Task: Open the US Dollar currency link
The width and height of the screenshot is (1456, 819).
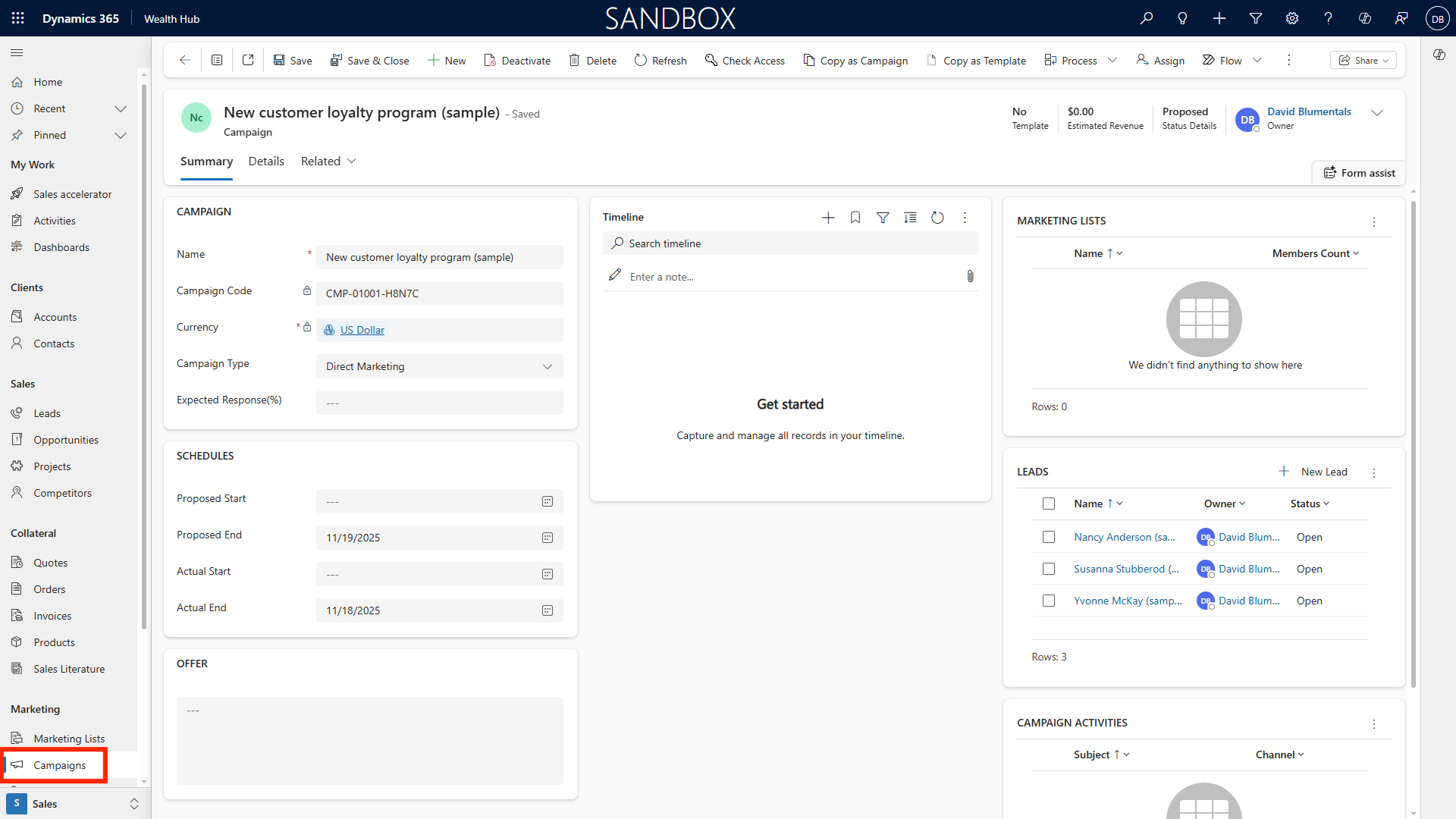Action: 362,330
